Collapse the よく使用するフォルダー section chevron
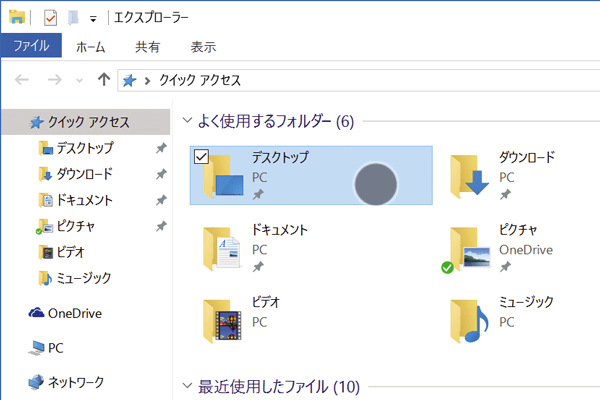 [x=187, y=120]
